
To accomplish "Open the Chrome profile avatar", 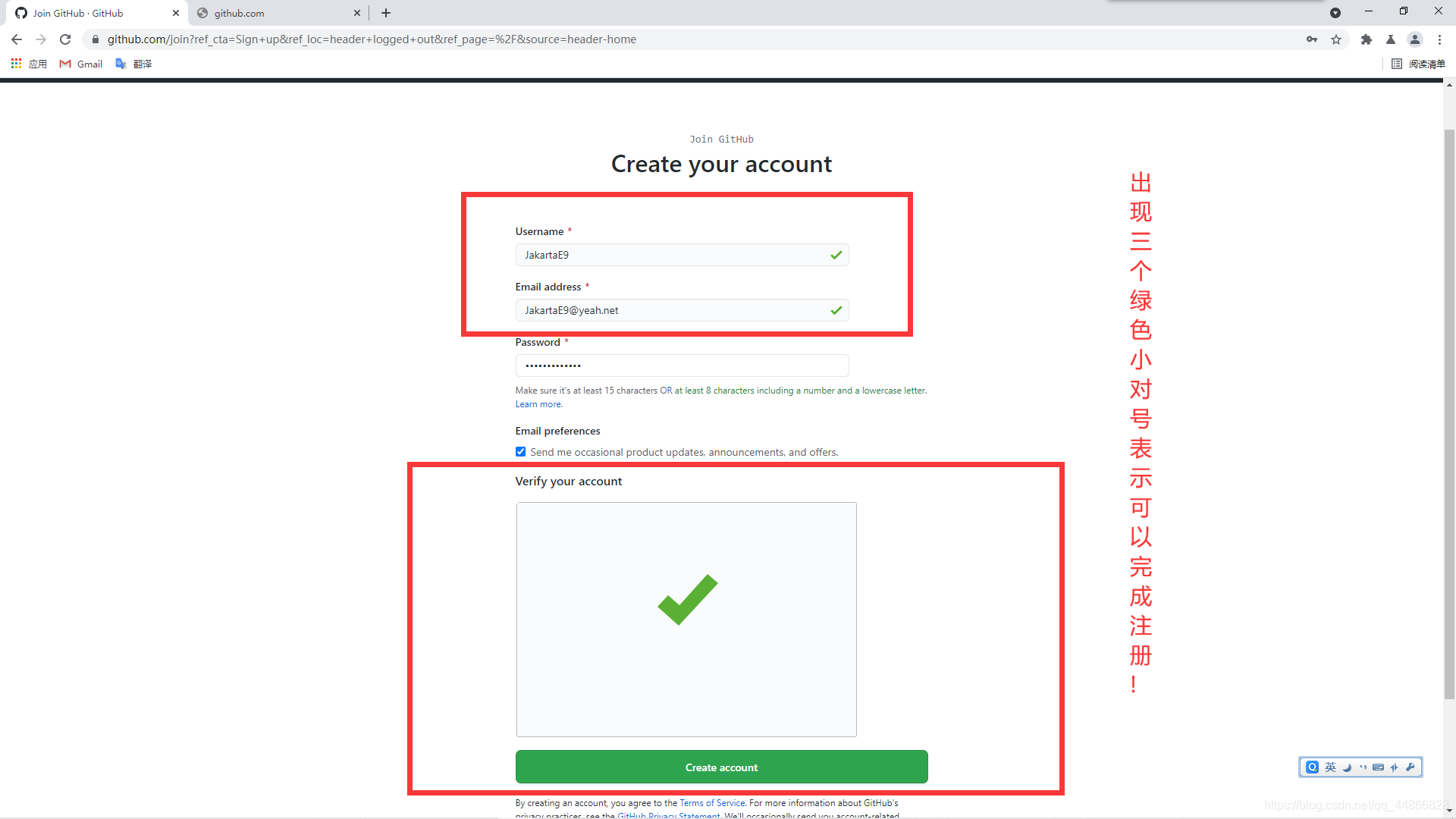I will click(1415, 39).
